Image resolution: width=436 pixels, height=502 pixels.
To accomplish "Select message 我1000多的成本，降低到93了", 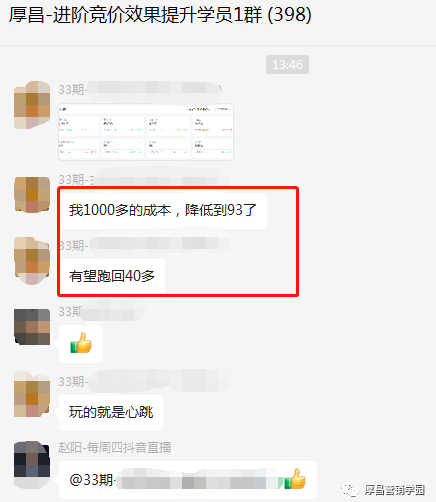I will coord(163,210).
